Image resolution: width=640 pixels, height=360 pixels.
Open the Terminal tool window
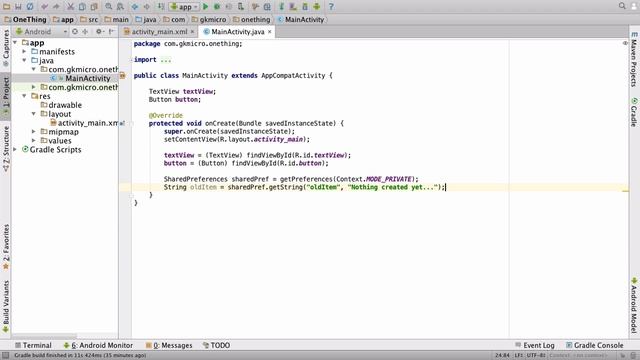point(33,345)
